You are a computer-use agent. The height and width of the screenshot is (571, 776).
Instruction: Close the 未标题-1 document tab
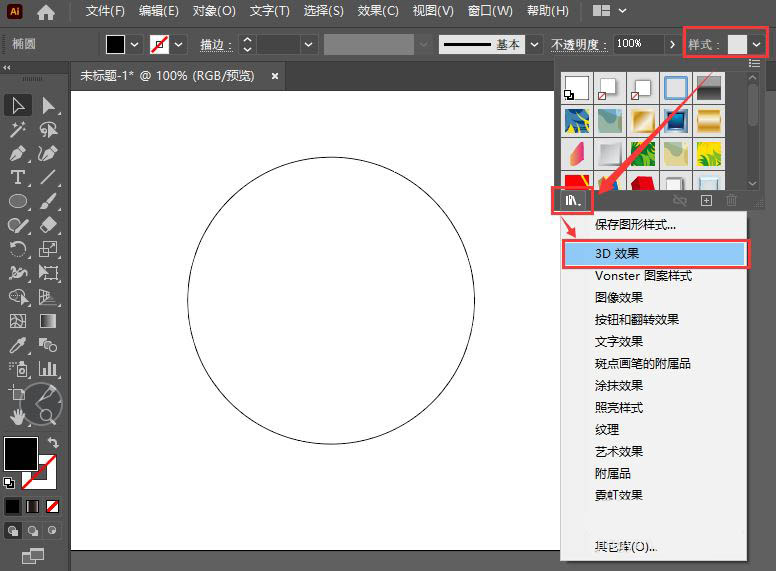coord(275,76)
